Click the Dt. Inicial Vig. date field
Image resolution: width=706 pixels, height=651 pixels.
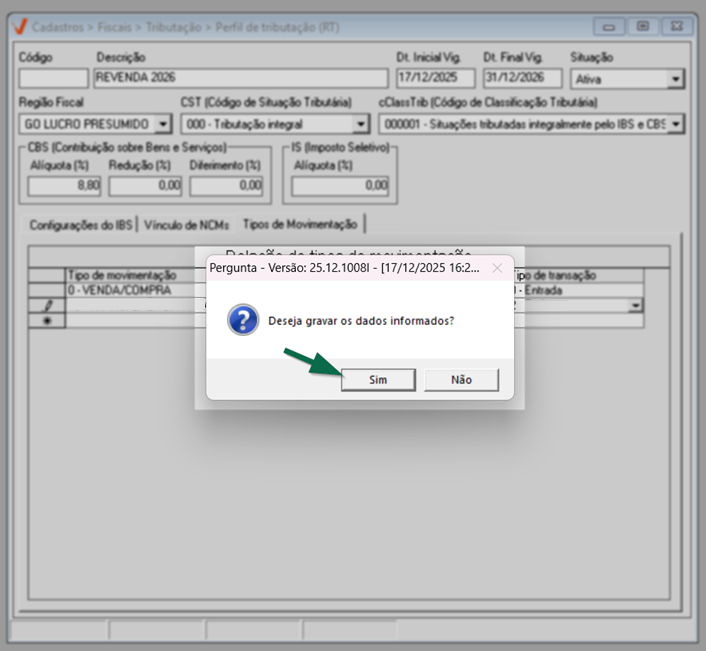point(435,78)
